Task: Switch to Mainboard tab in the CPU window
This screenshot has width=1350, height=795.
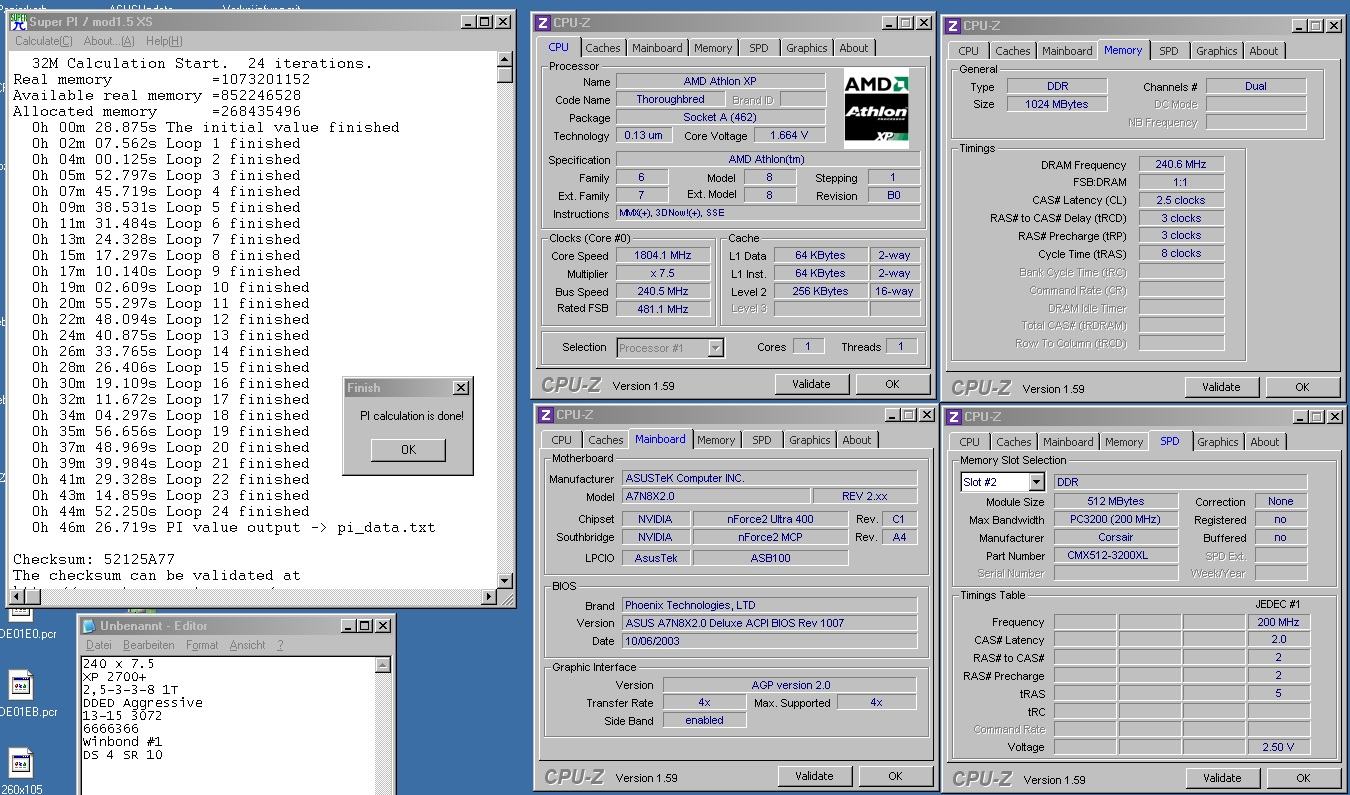Action: click(657, 48)
